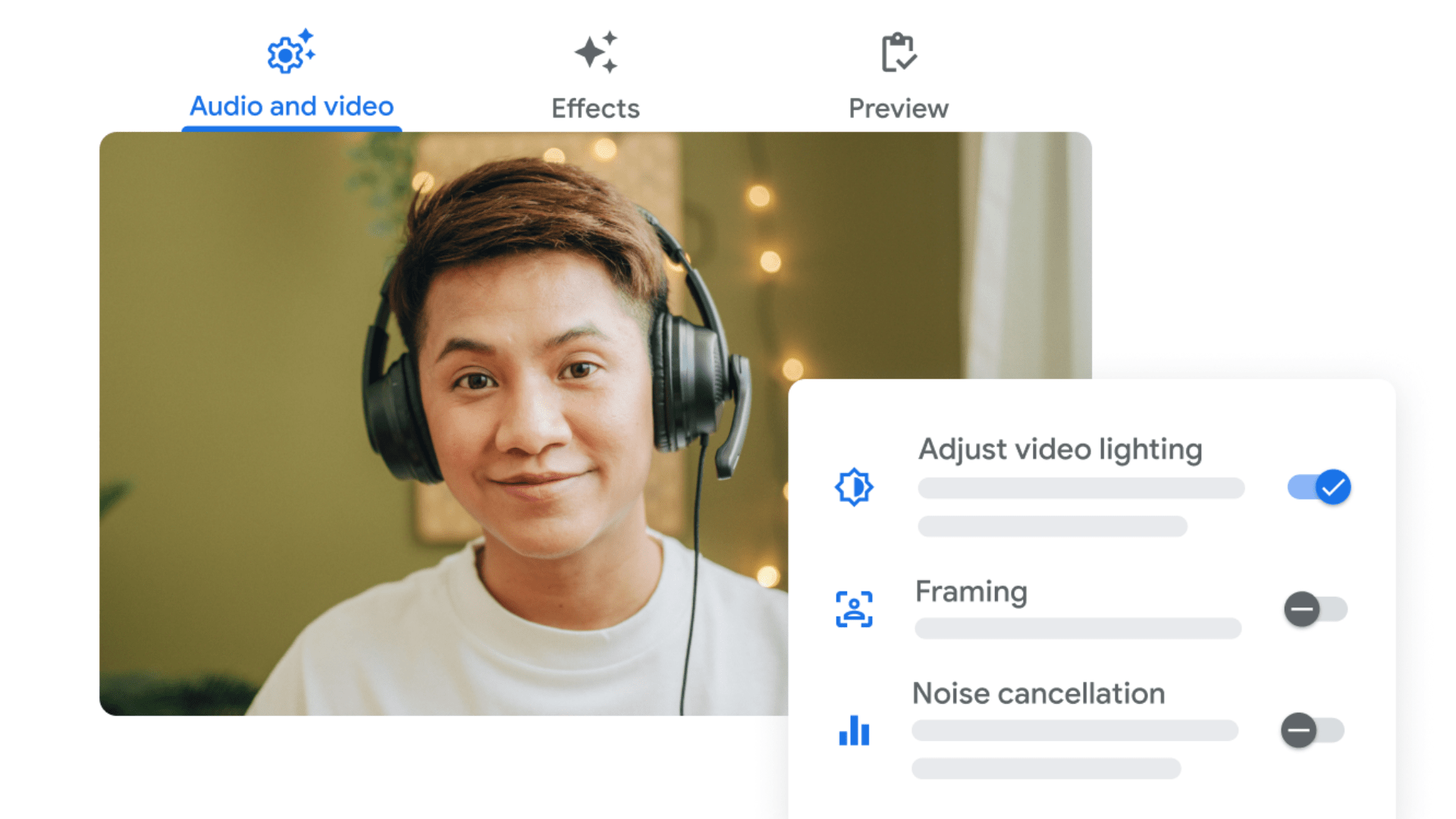Open the Preview tab
The width and height of the screenshot is (1456, 819).
(x=899, y=107)
